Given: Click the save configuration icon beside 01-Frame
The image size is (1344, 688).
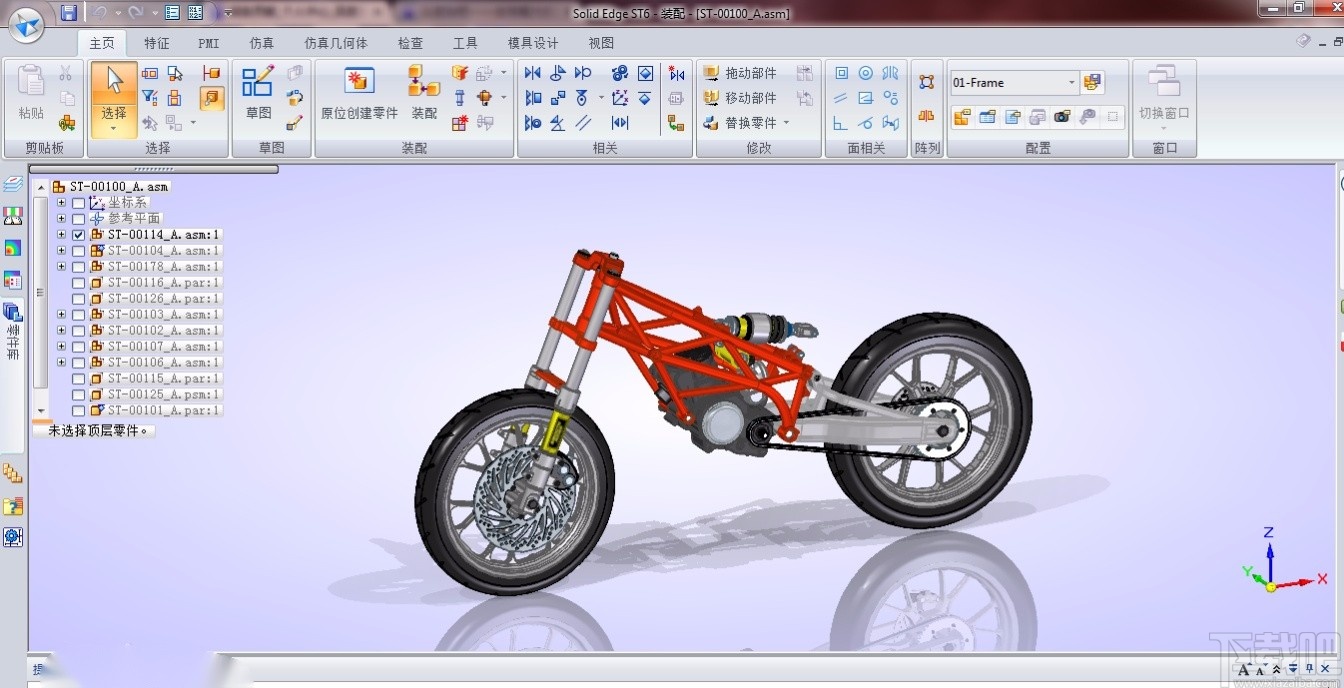Looking at the screenshot, I should (x=1092, y=82).
